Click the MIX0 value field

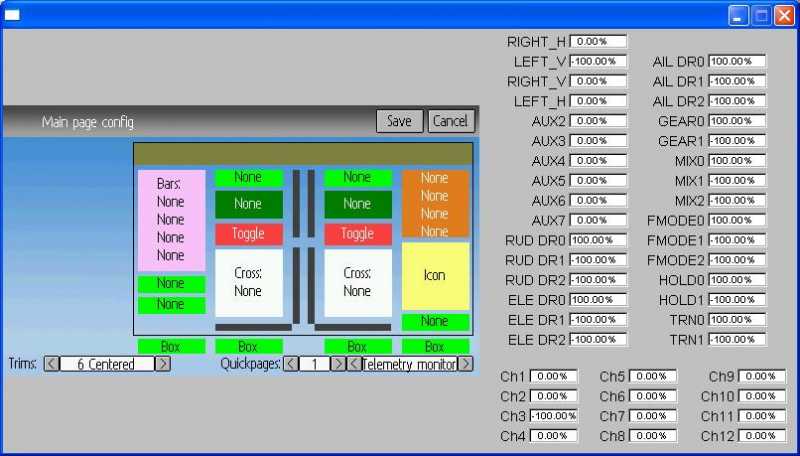click(x=737, y=161)
